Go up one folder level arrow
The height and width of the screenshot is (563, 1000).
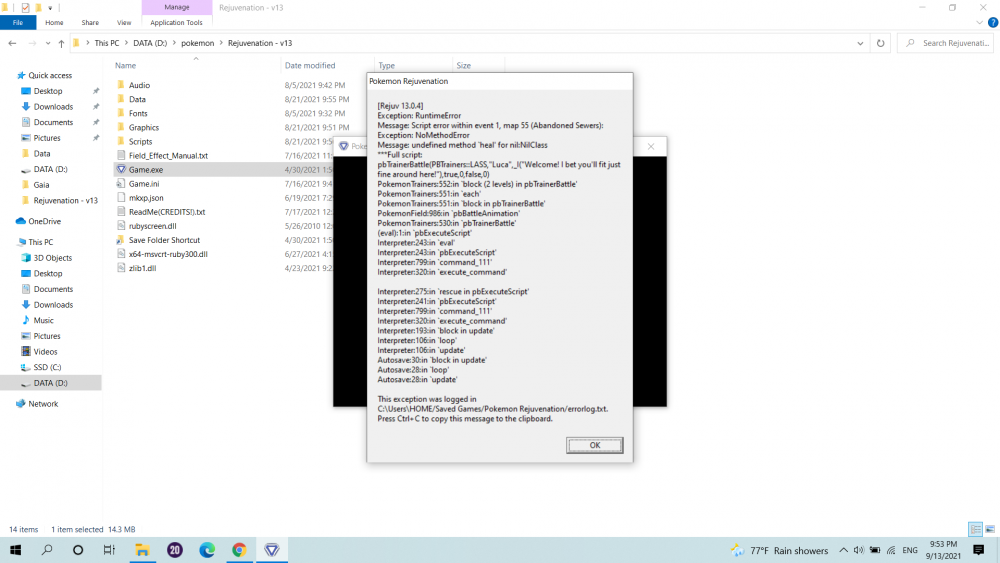tap(61, 43)
